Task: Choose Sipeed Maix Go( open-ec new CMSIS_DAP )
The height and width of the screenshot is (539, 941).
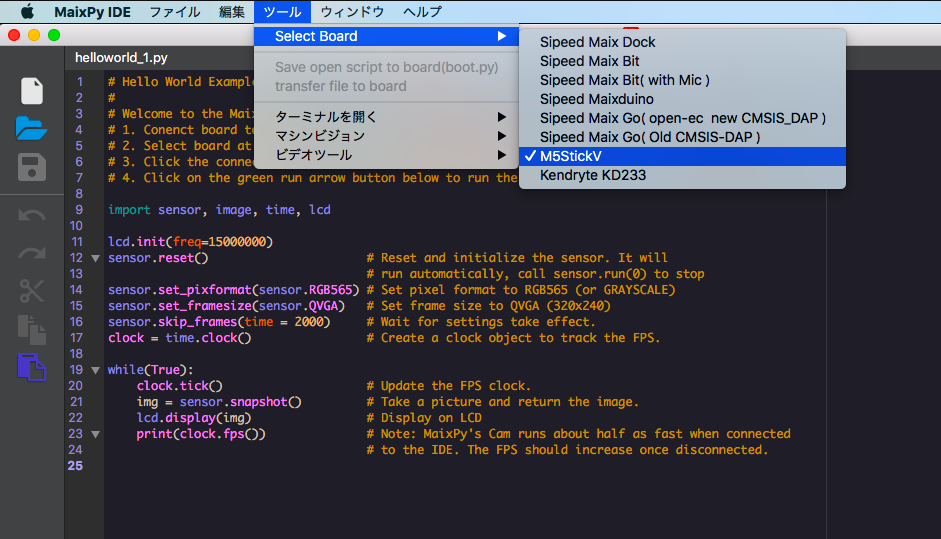Action: point(682,118)
